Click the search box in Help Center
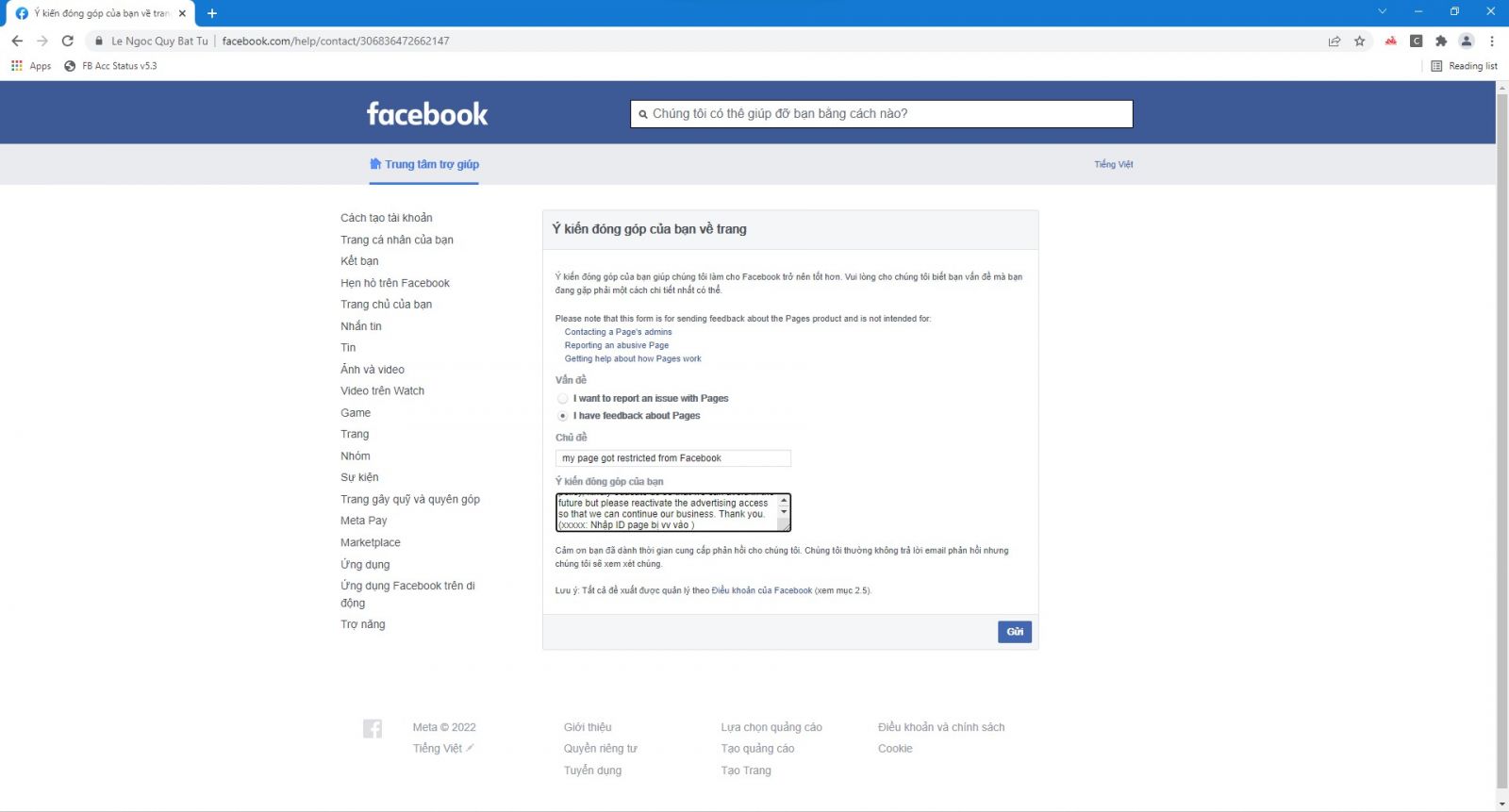 (x=882, y=113)
